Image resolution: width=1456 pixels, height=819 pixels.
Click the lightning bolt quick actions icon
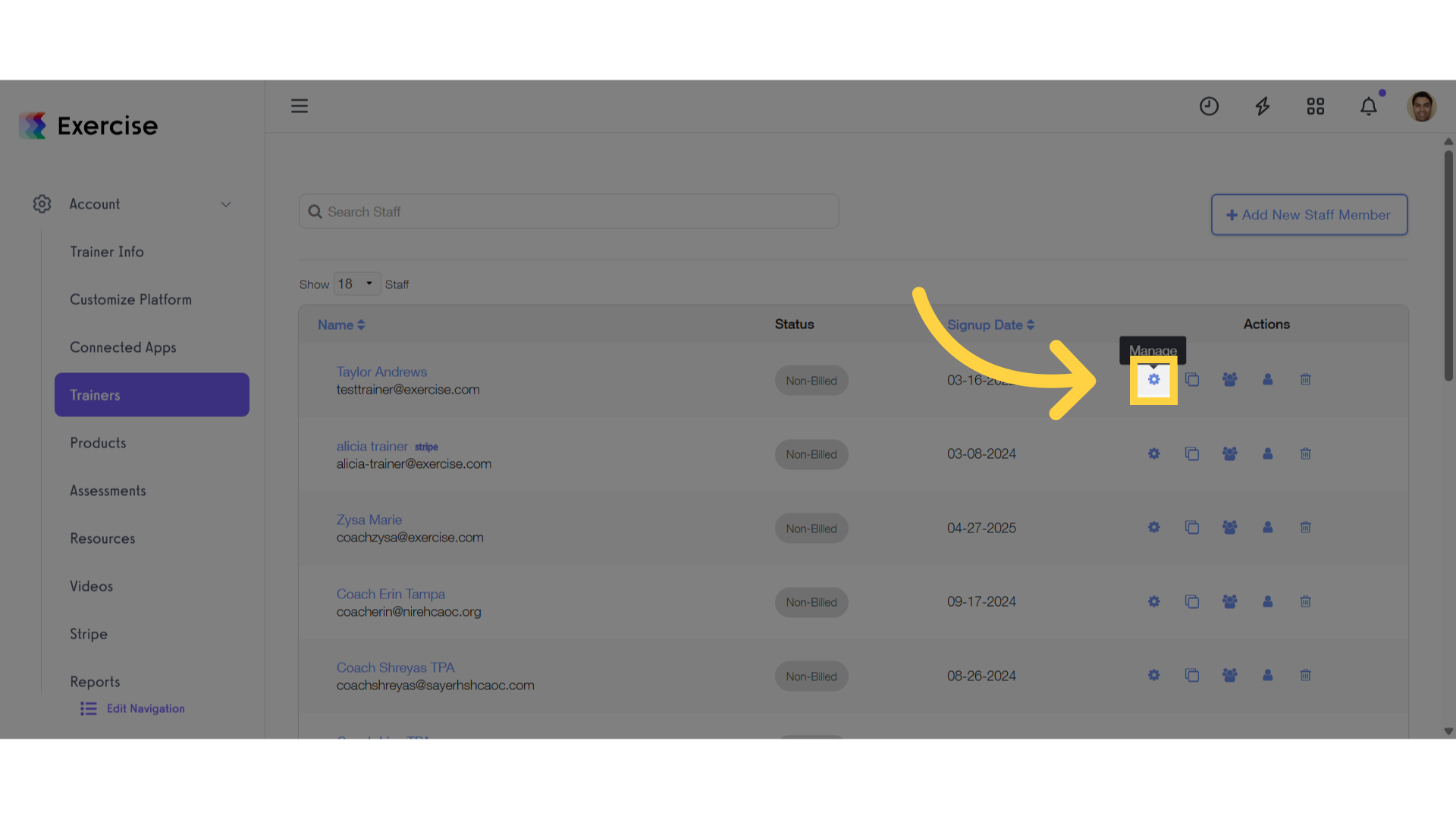coord(1263,106)
